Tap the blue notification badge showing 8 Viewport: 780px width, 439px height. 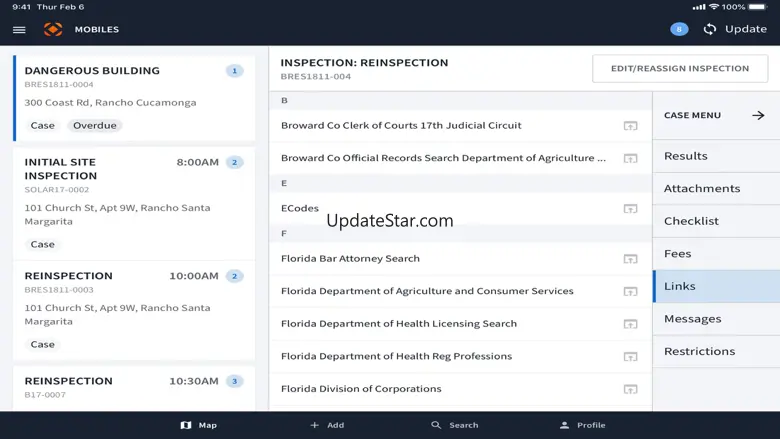[679, 29]
